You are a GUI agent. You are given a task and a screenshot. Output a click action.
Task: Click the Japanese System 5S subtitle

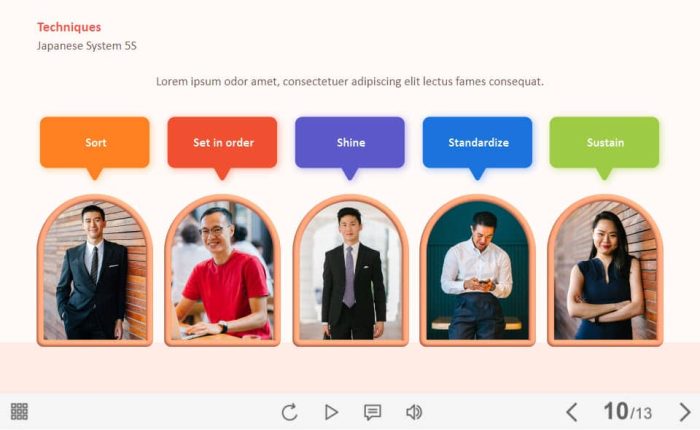click(87, 46)
